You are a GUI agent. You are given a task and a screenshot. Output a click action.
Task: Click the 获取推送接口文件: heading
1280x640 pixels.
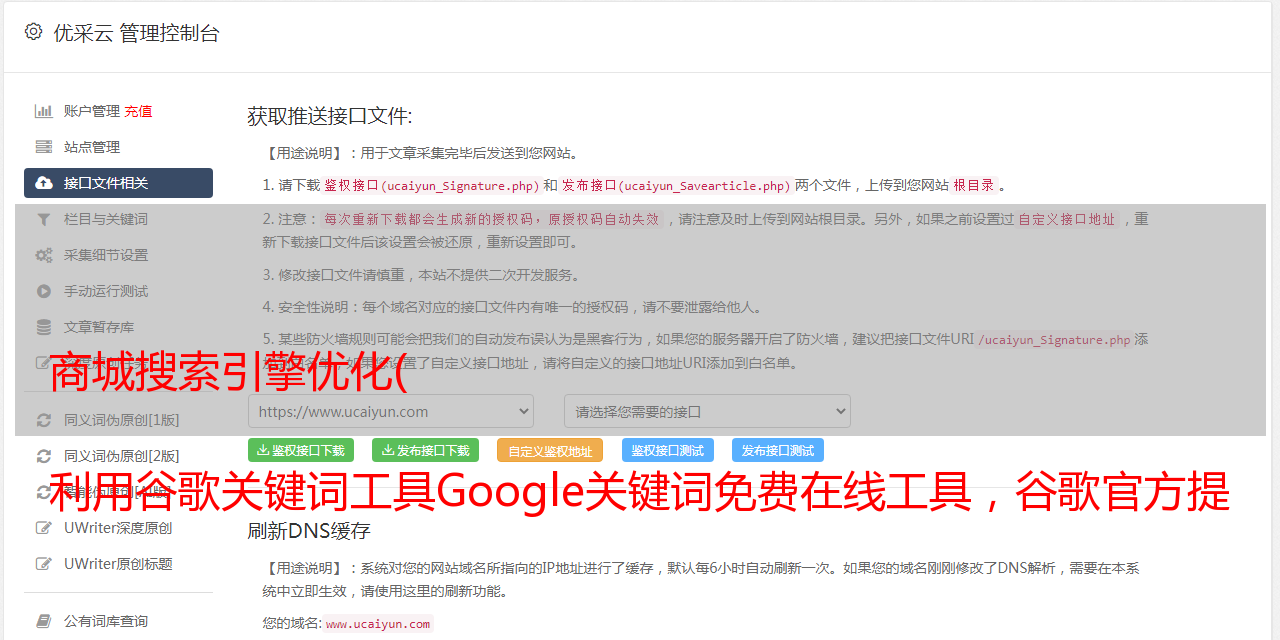(x=330, y=116)
